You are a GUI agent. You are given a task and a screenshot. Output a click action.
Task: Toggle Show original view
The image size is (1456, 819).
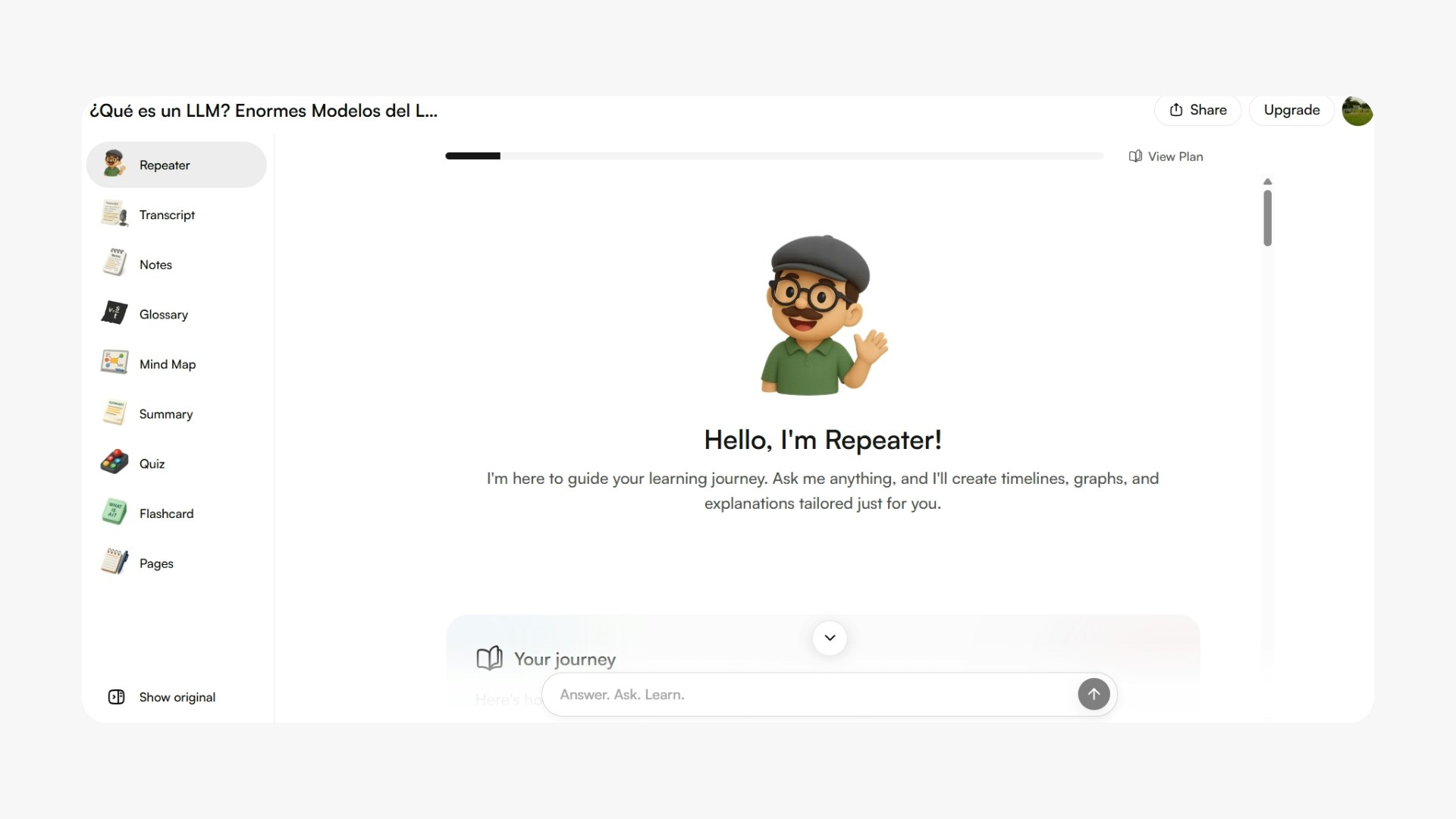click(162, 697)
